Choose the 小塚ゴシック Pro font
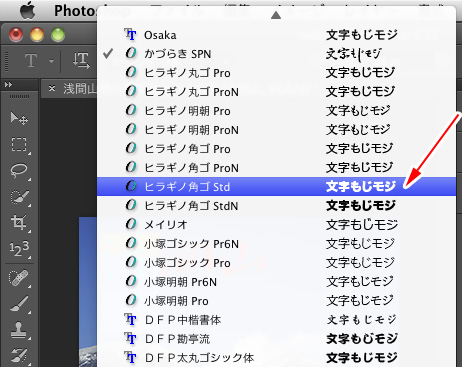 [276, 263]
